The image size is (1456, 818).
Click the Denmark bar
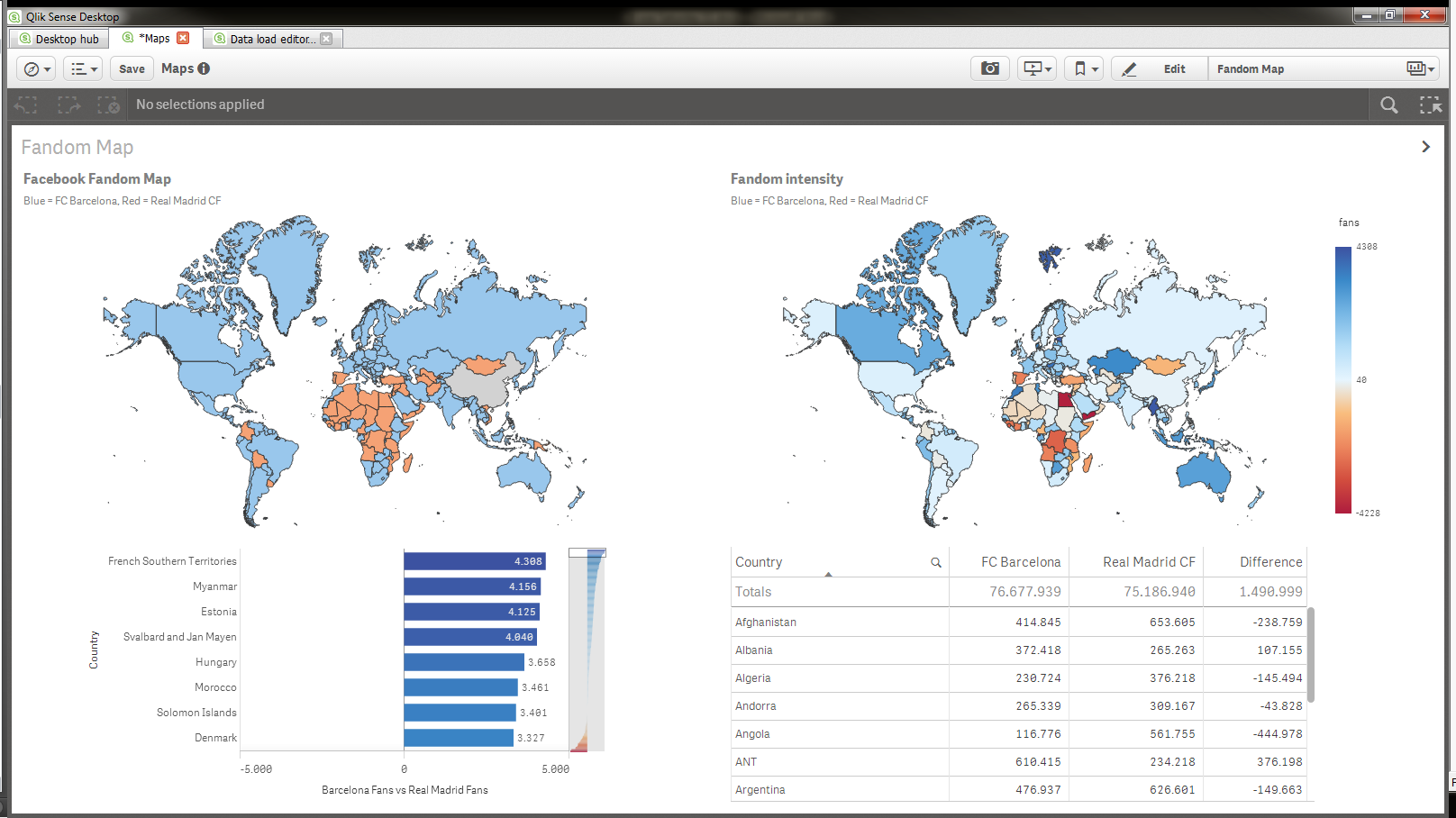pos(459,738)
